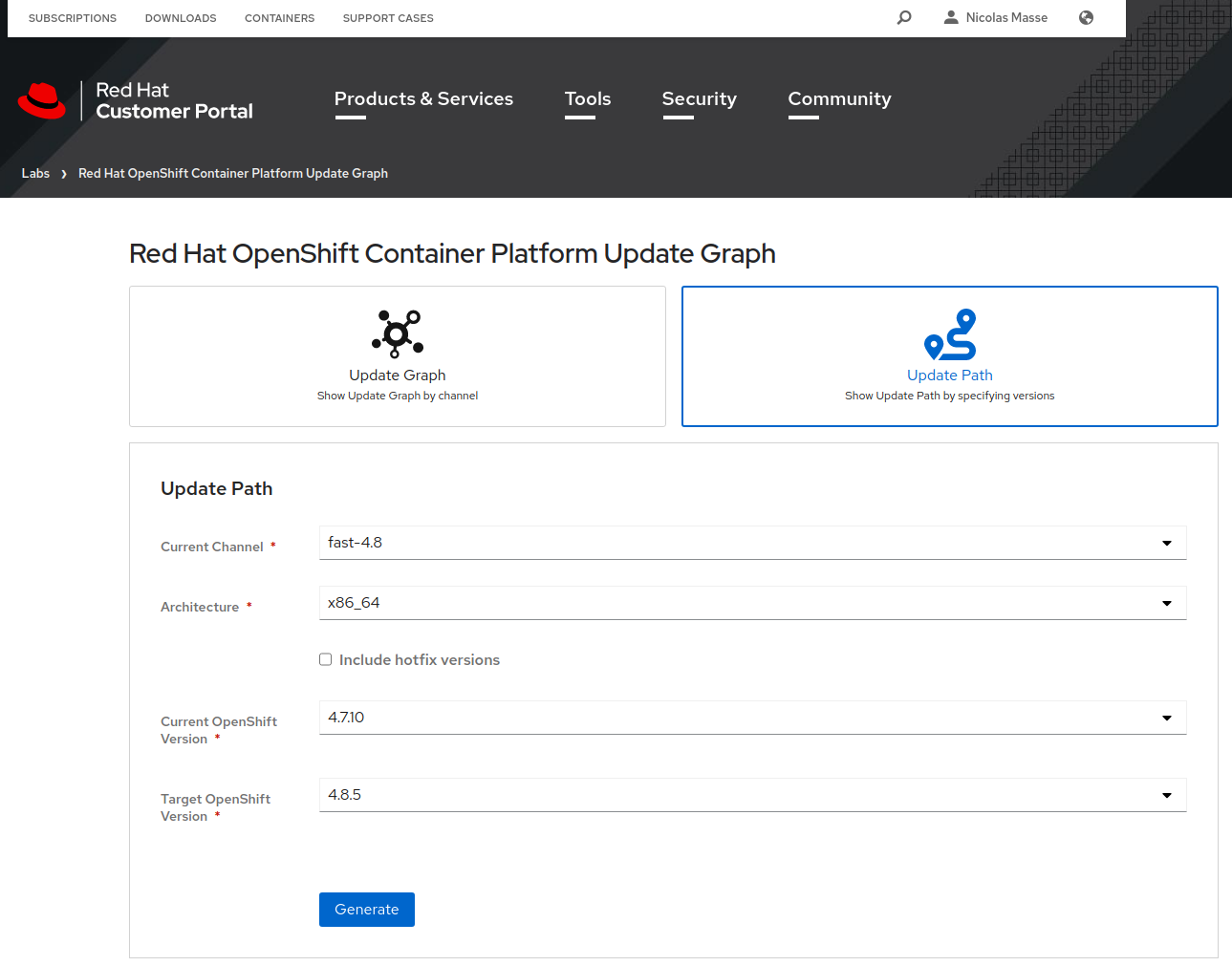The image size is (1232, 966).
Task: Open the globe language selector
Action: coord(1086,17)
